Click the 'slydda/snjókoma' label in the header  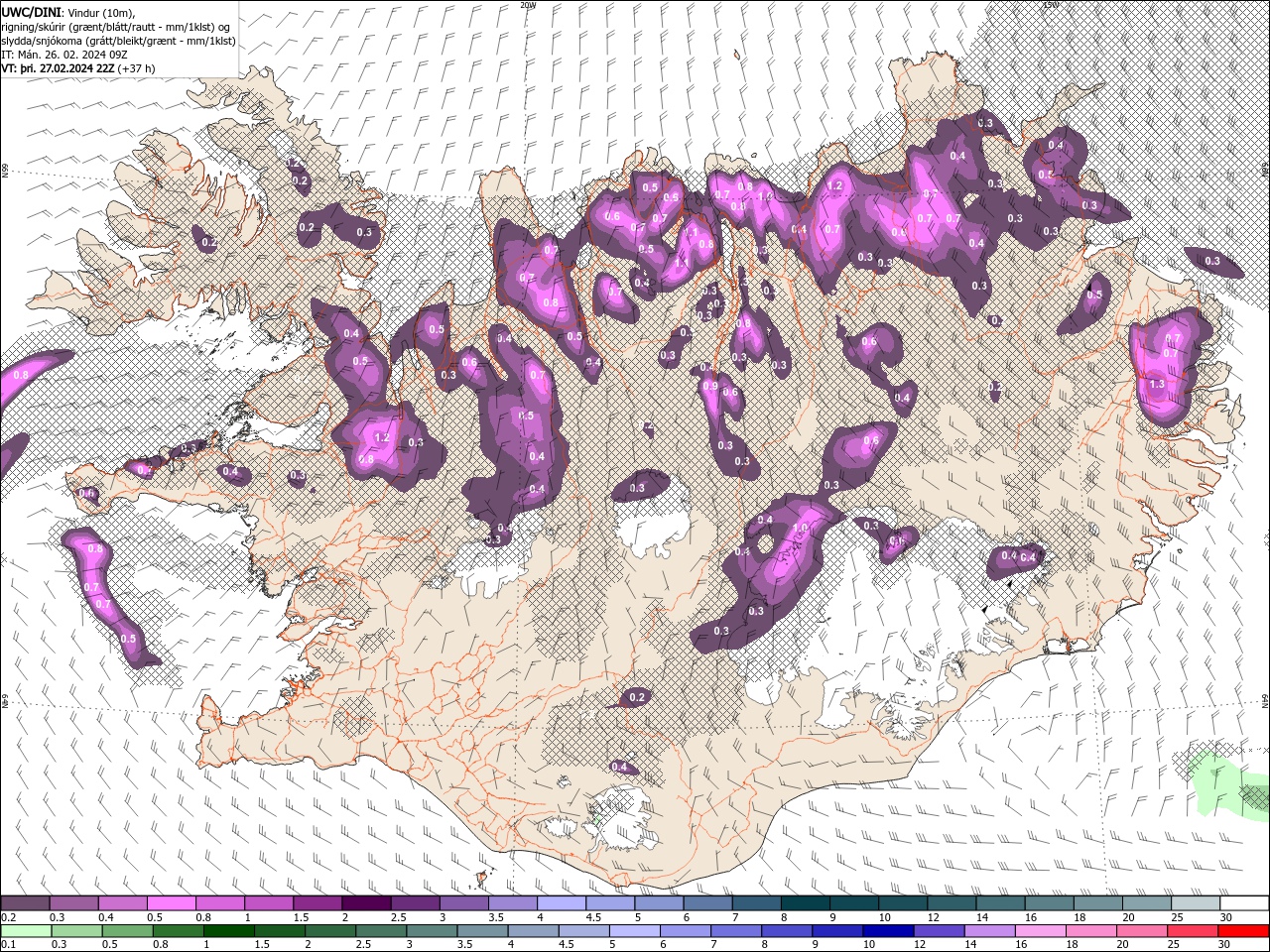point(40,41)
